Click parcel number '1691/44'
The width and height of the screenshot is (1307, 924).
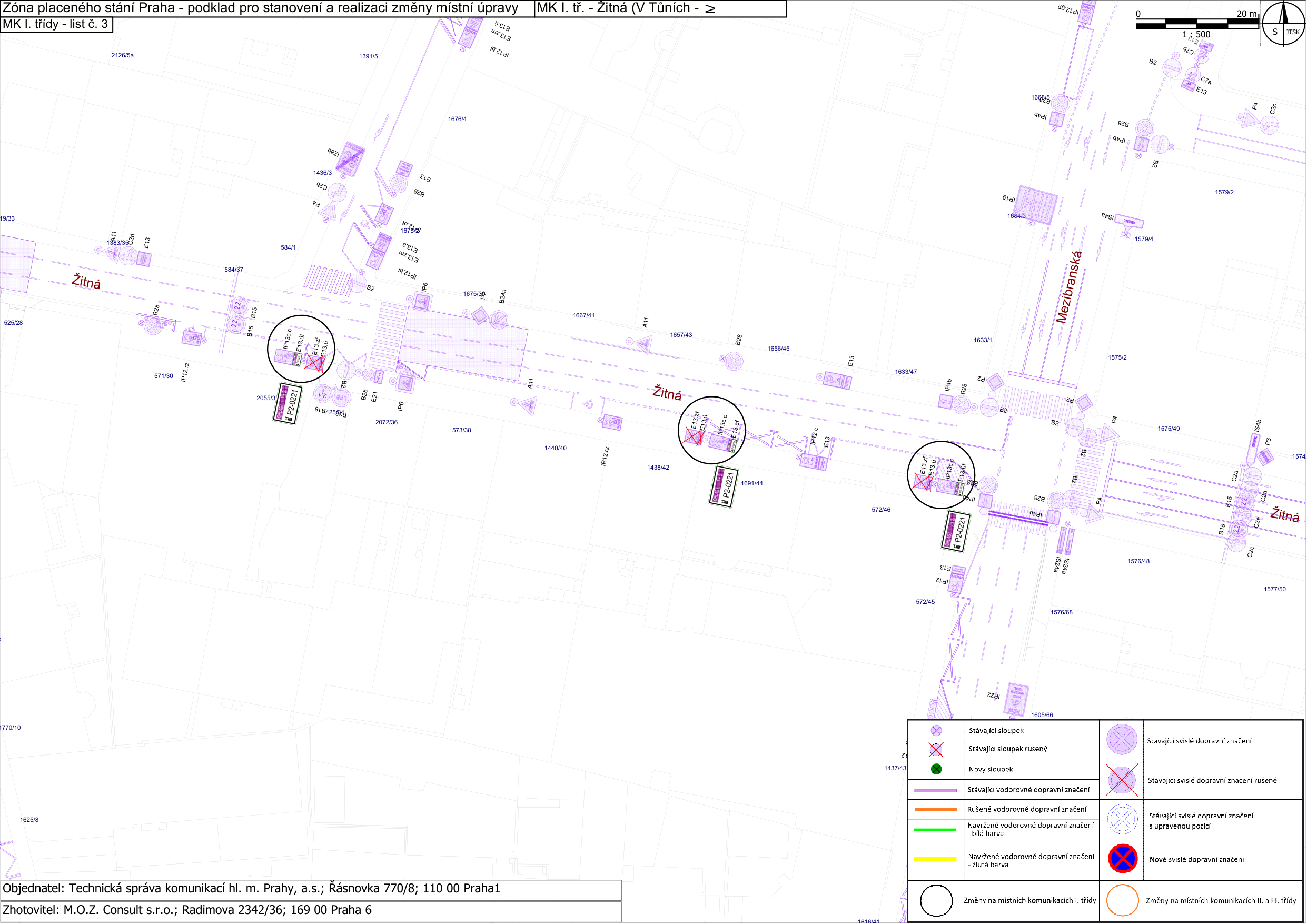752,484
